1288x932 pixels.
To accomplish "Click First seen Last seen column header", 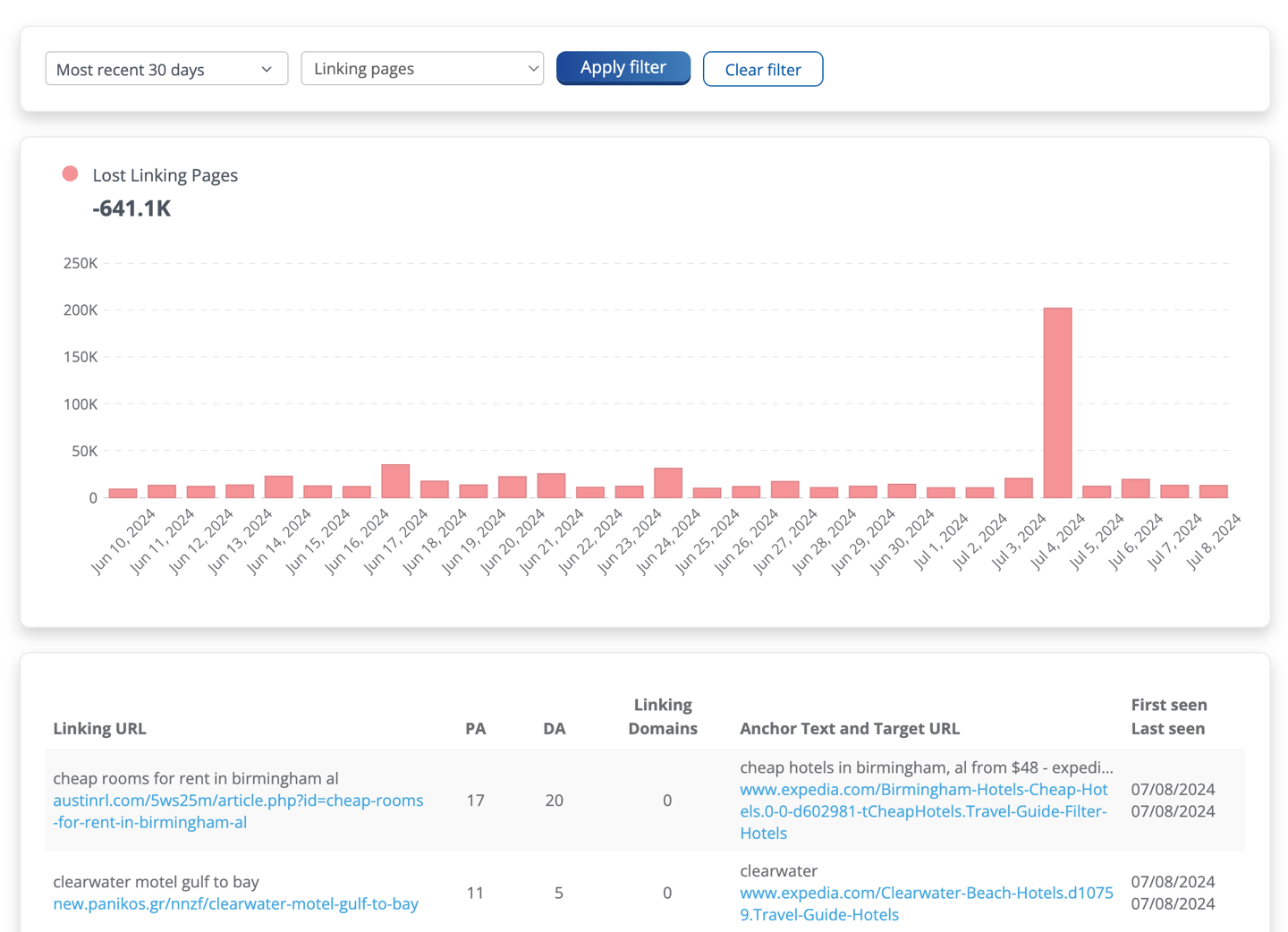I will point(1169,716).
